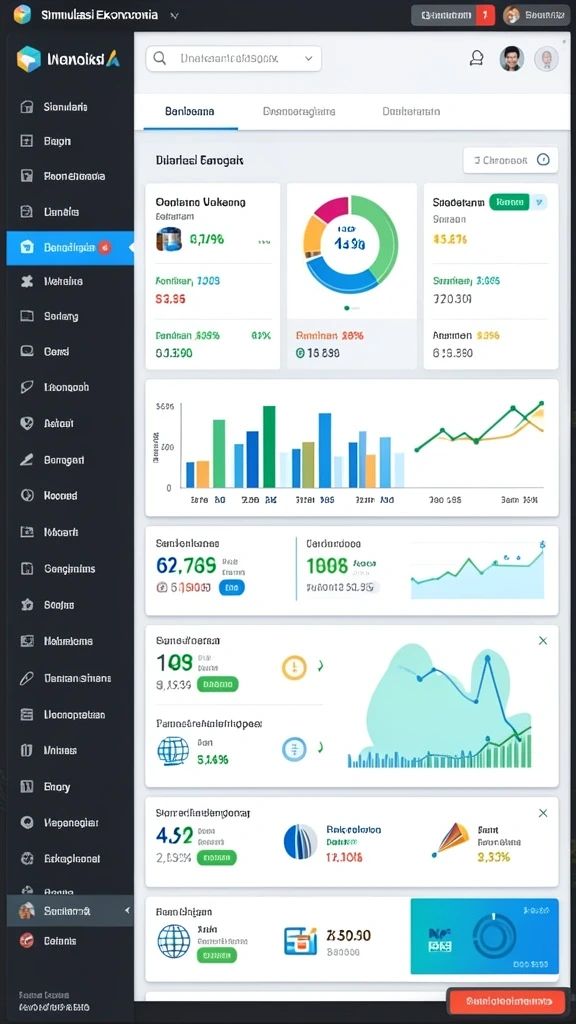Image resolution: width=576 pixels, height=1024 pixels.
Task: Click the globe icon in bottom card
Action: tap(174, 940)
